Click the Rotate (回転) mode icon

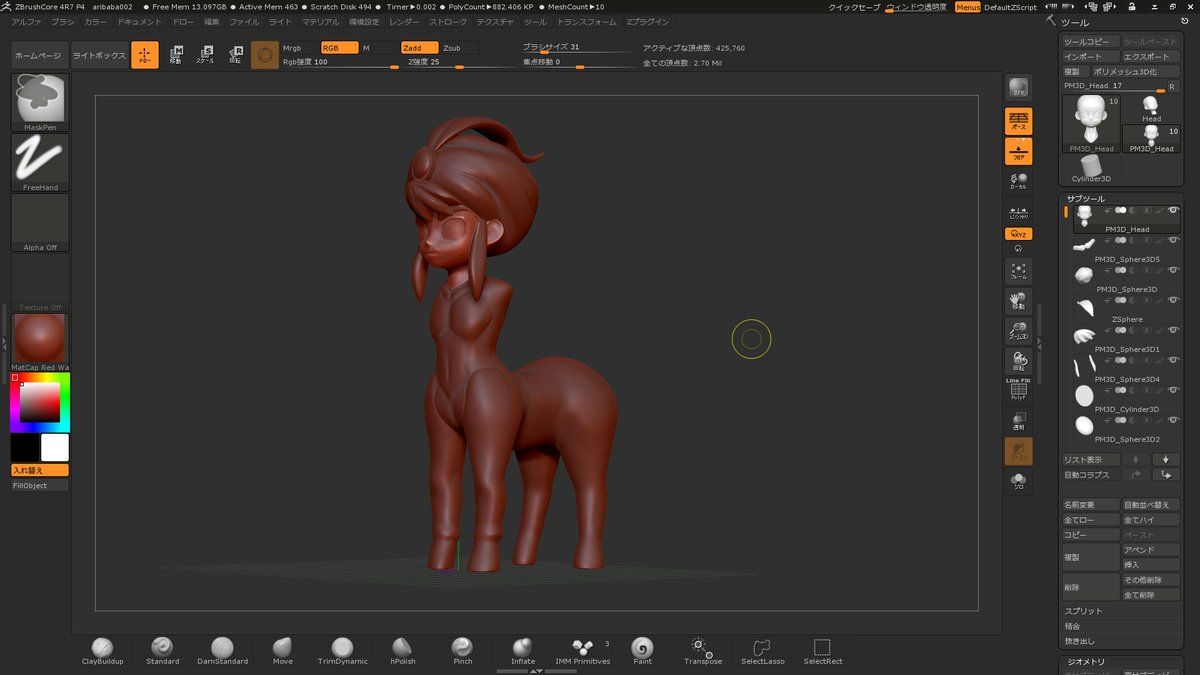pos(236,55)
